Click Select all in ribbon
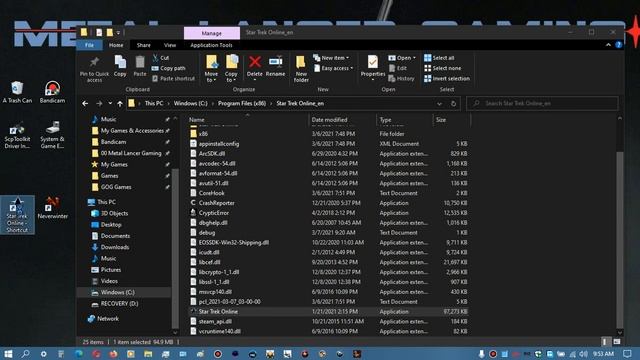The width and height of the screenshot is (640, 360). (439, 58)
